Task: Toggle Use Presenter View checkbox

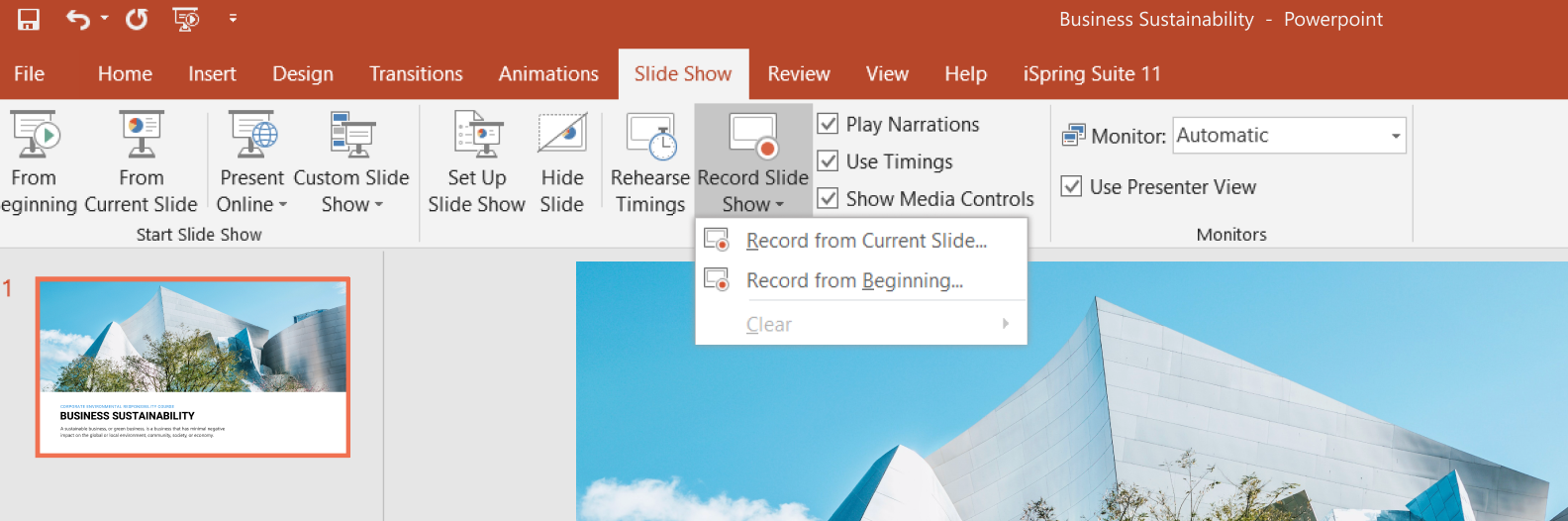Action: pos(1071,186)
